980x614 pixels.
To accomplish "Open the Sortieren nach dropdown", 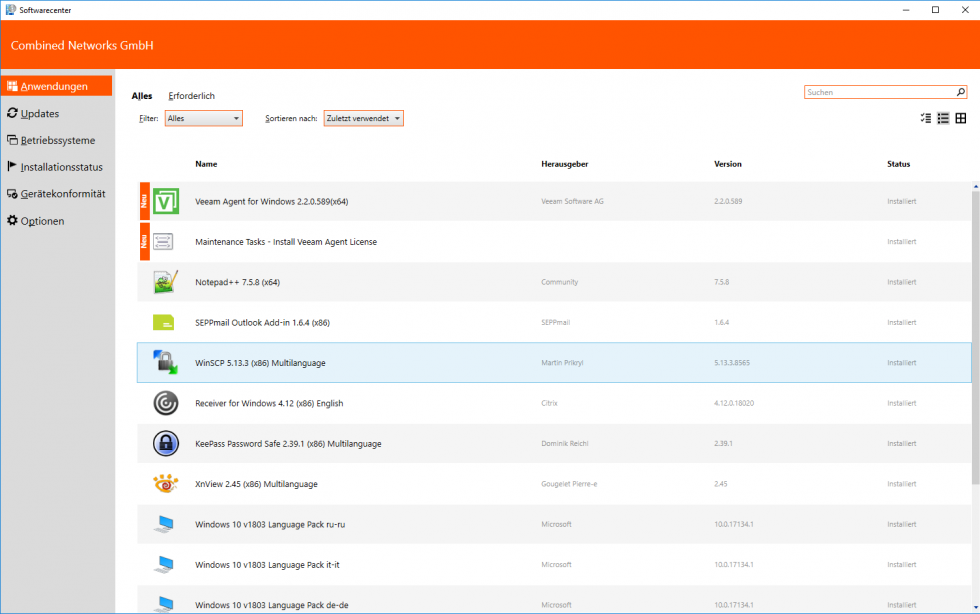I will tap(364, 118).
